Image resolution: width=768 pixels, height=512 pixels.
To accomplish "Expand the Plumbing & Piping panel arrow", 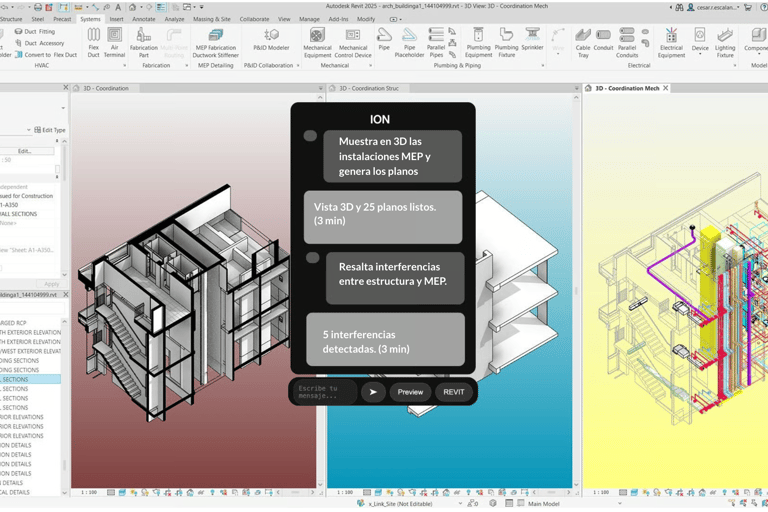I will 543,65.
